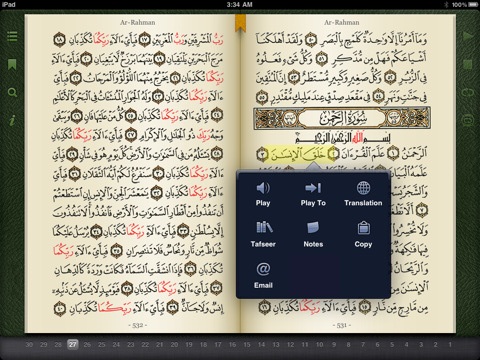Screen dimensions: 480x360
Task: Tap Ar-Rahman header above page 532
Action: [x=138, y=22]
